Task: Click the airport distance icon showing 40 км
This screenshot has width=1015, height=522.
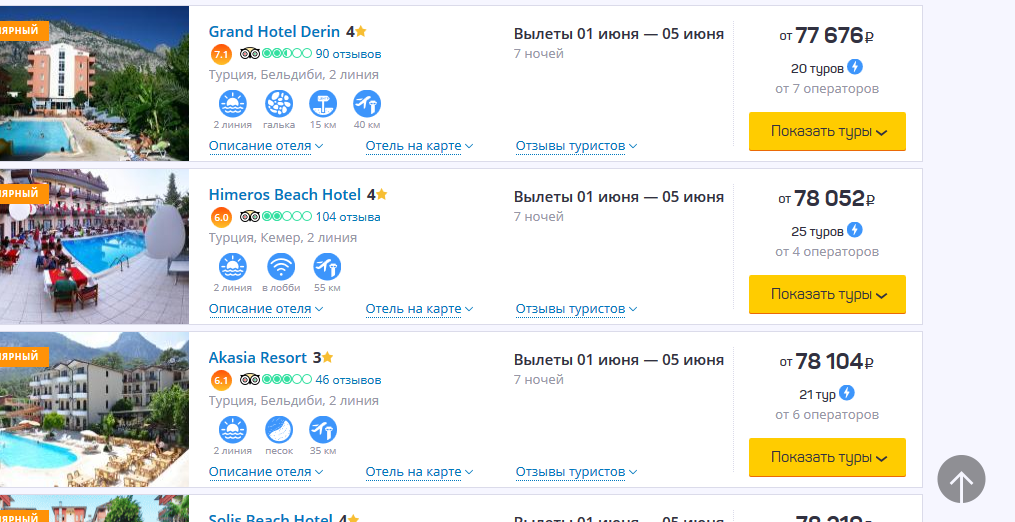Action: pos(367,104)
